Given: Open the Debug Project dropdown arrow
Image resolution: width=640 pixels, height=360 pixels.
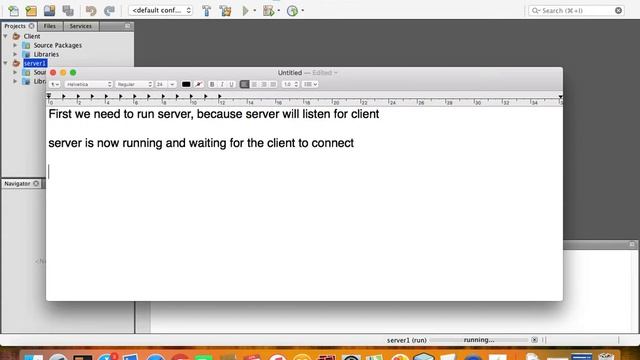Looking at the screenshot, I should coord(279,11).
